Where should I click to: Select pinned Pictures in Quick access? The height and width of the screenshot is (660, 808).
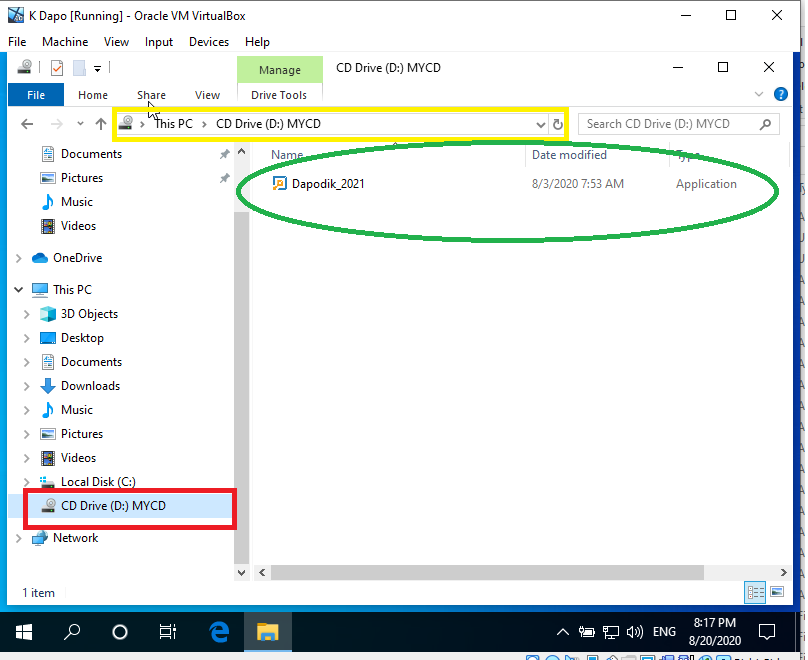(x=82, y=178)
